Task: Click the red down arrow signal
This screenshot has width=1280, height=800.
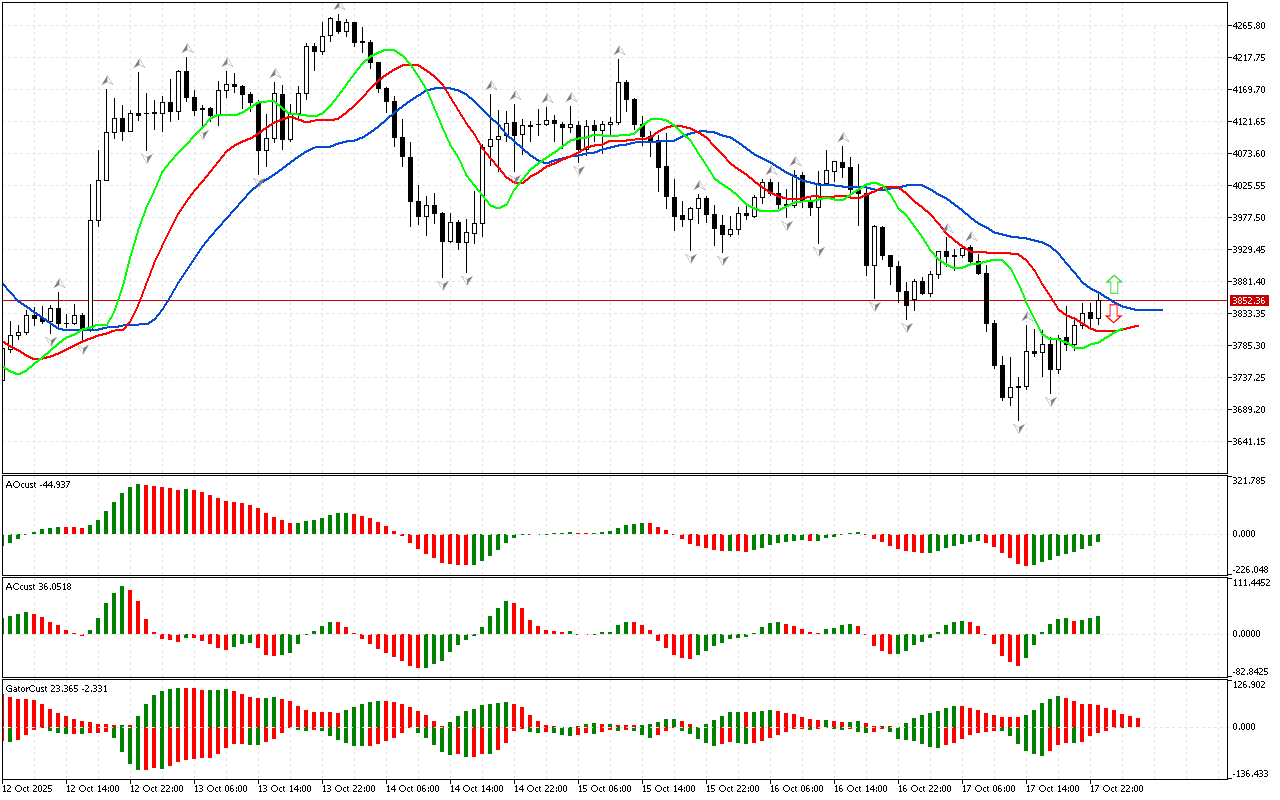Action: [x=1114, y=313]
